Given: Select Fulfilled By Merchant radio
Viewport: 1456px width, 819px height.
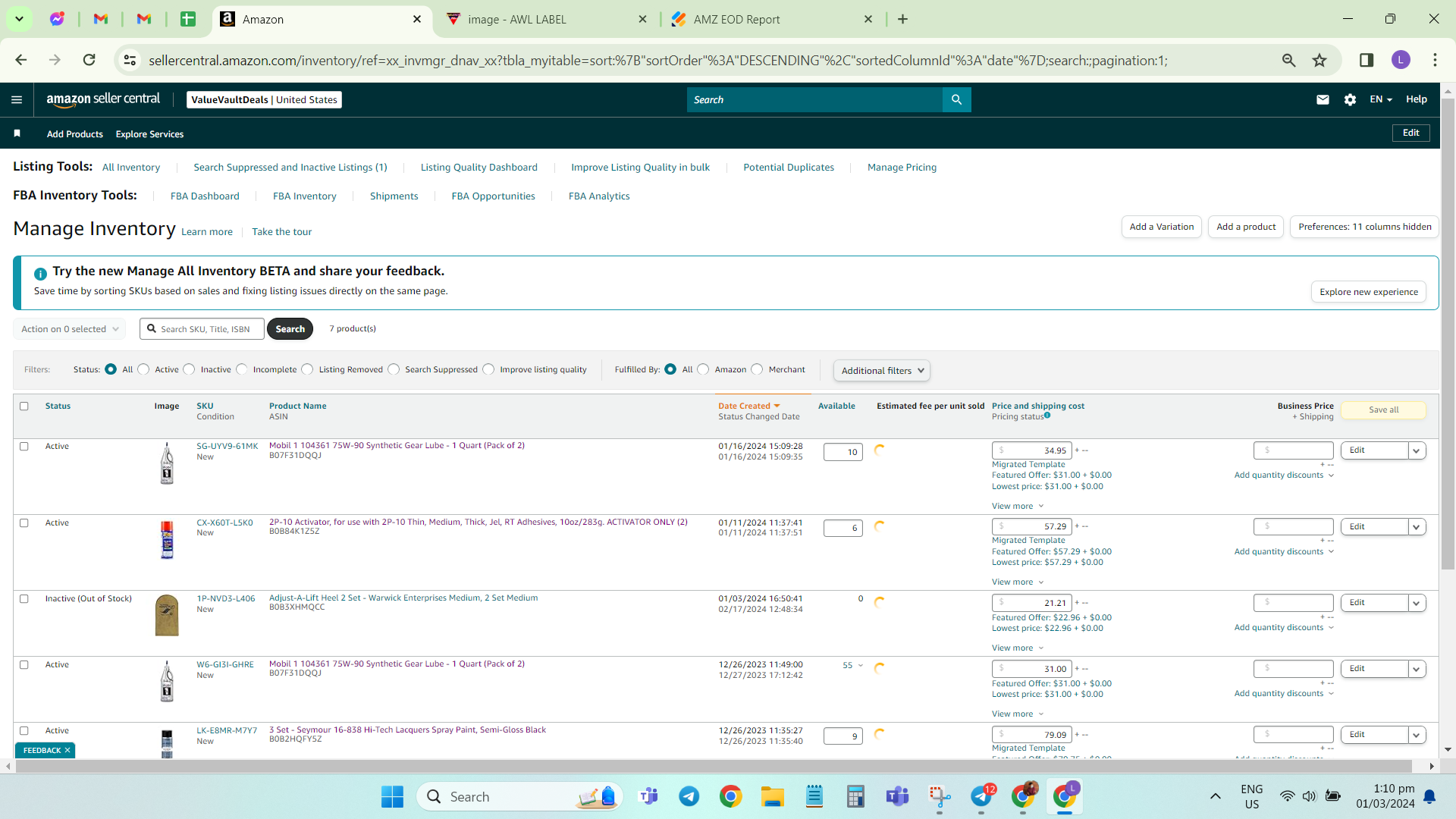Looking at the screenshot, I should pos(757,369).
